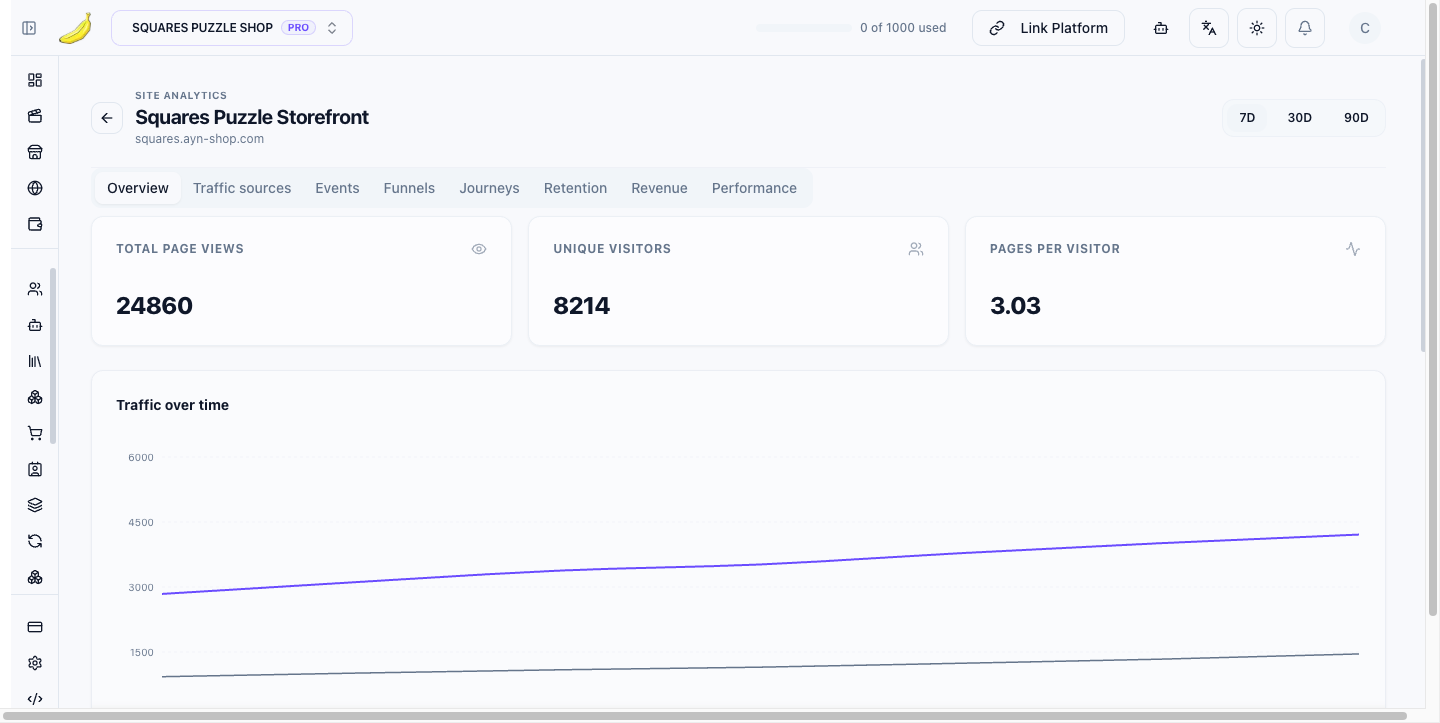
Task: Click the usage progress bar near 0 of 1000 used
Action: (x=803, y=28)
